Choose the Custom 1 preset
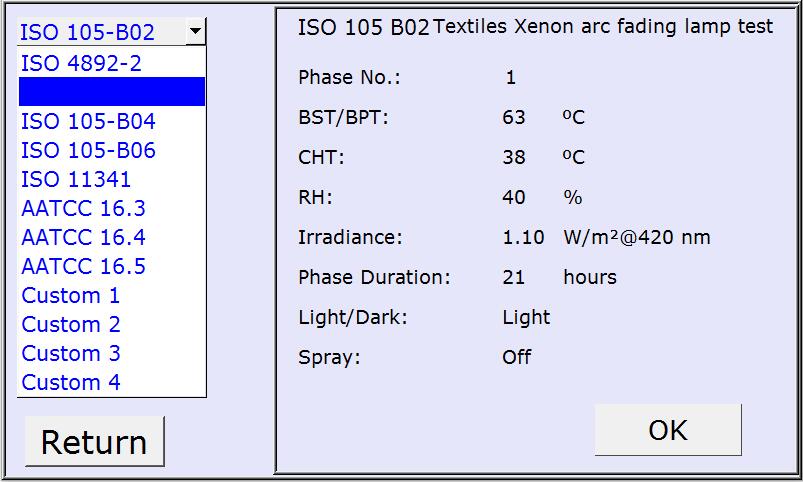 pos(70,296)
